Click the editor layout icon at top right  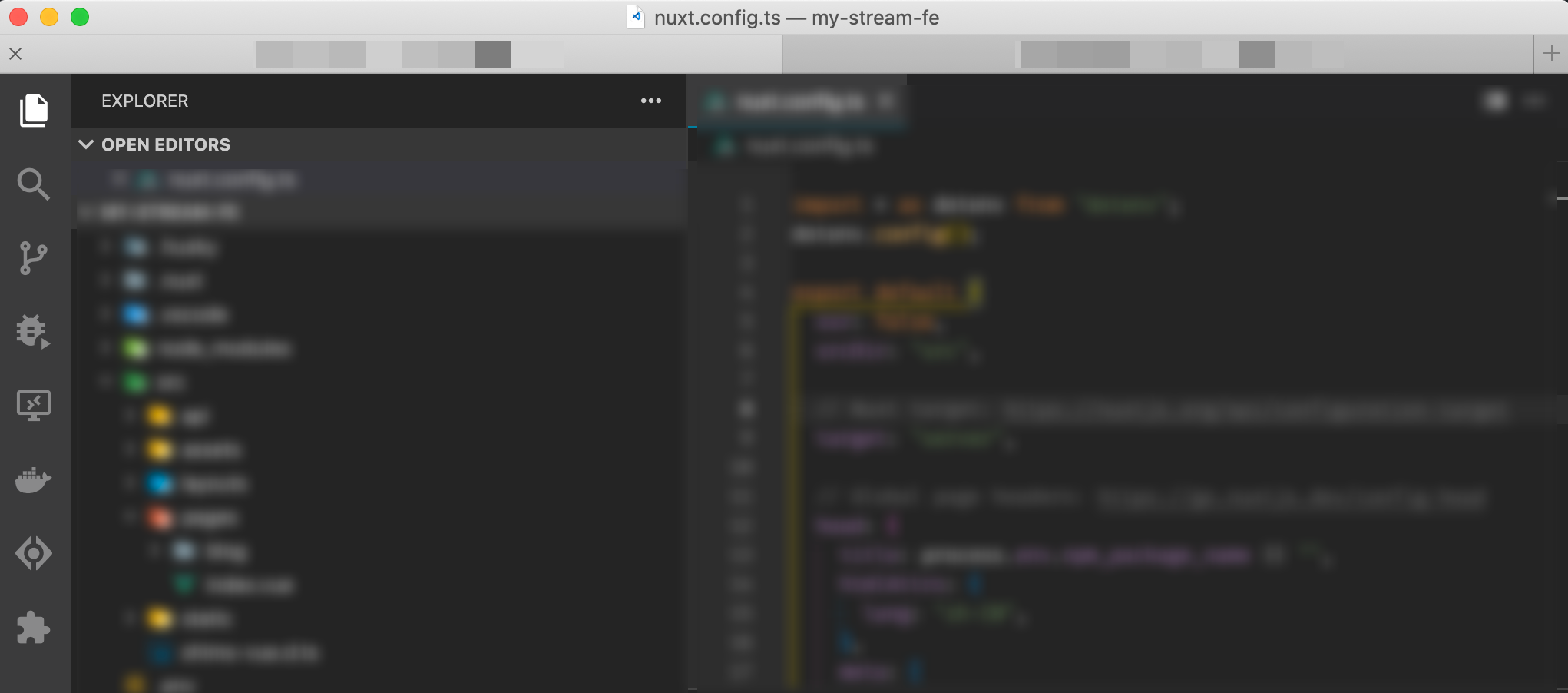pos(1534,101)
